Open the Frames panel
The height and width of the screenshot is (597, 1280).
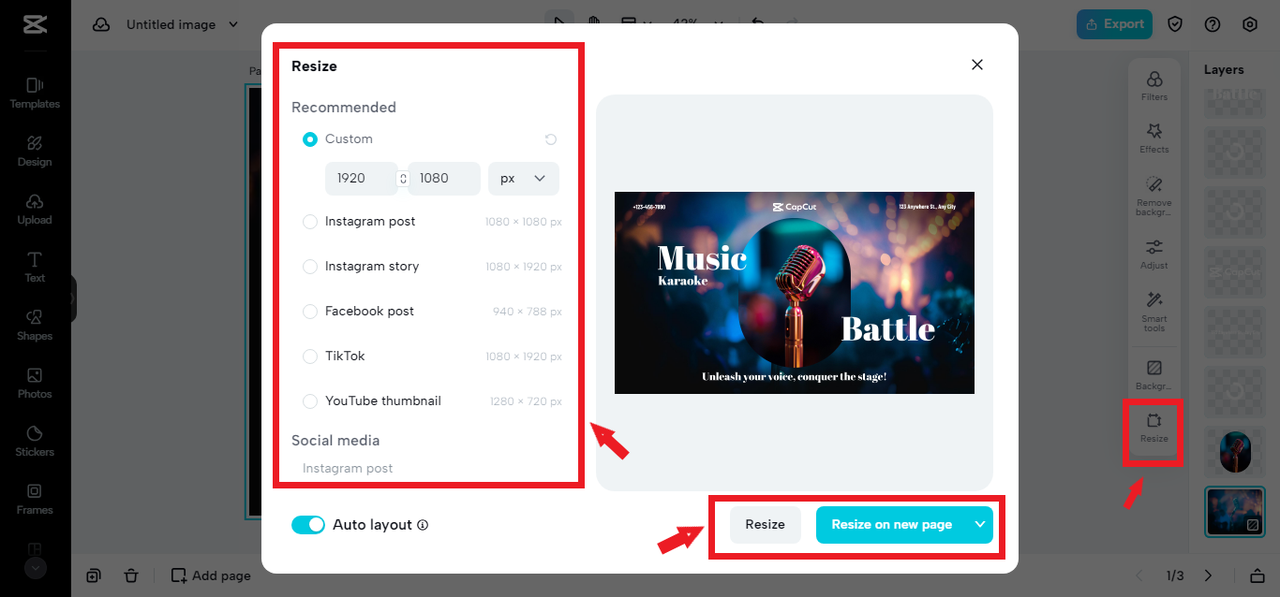[35, 499]
